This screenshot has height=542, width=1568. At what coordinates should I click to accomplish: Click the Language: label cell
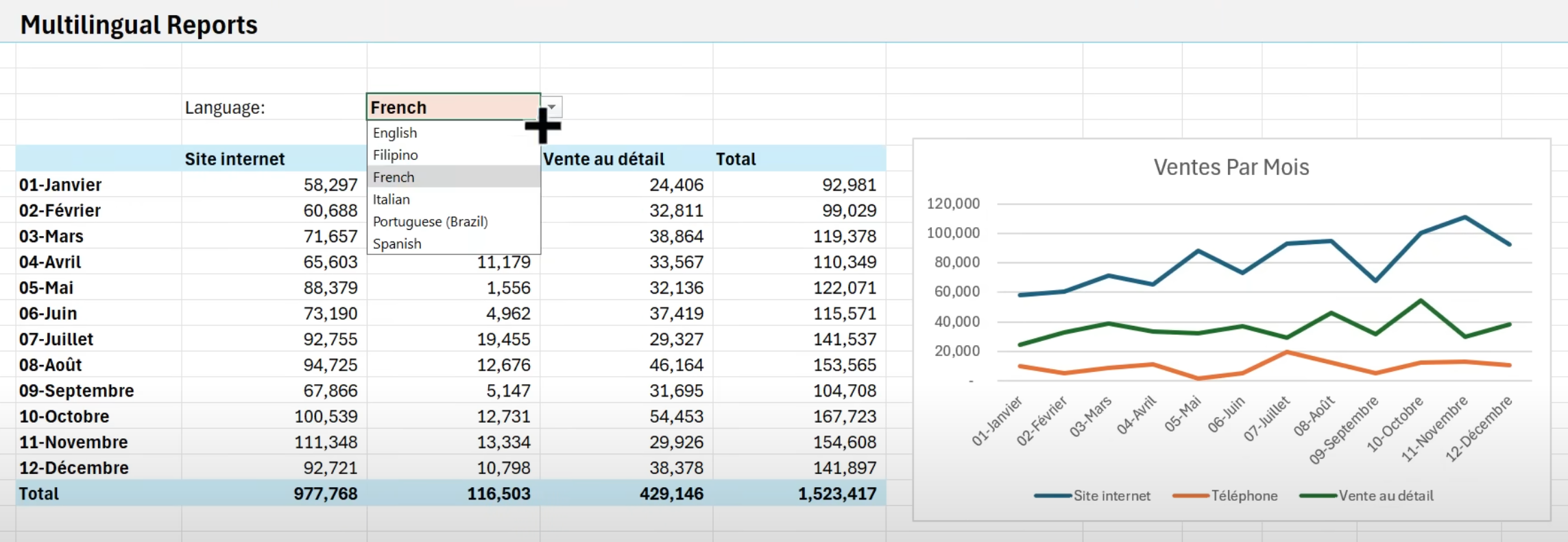click(225, 108)
